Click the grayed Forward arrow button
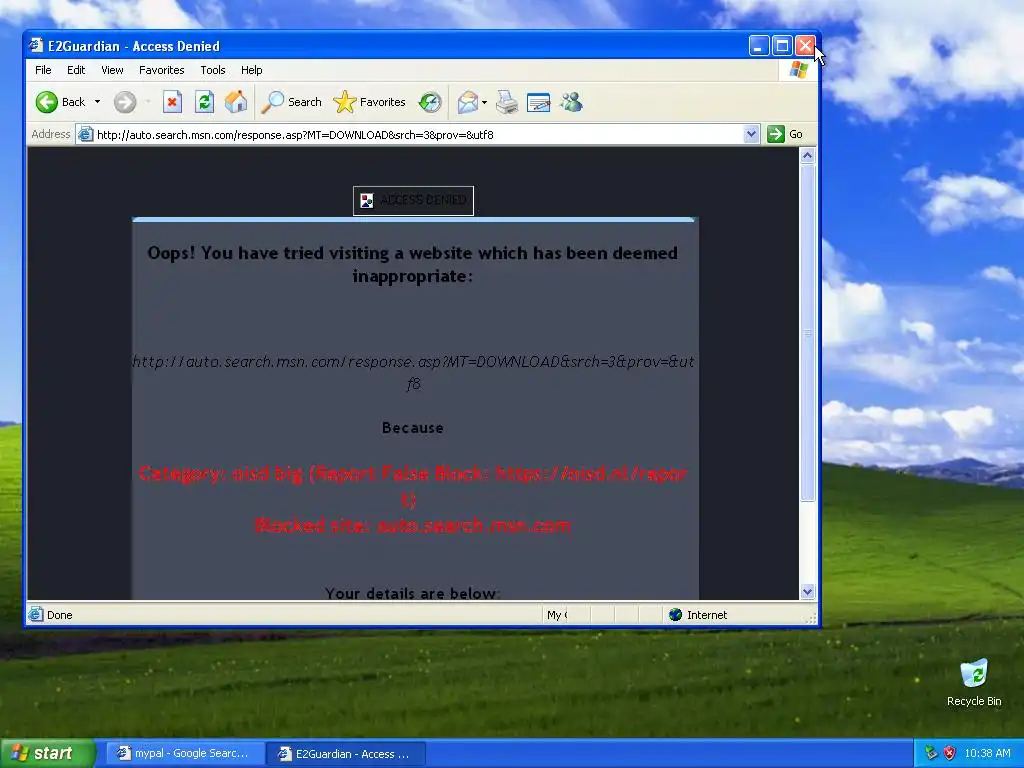Image resolution: width=1024 pixels, height=768 pixels. 125,102
